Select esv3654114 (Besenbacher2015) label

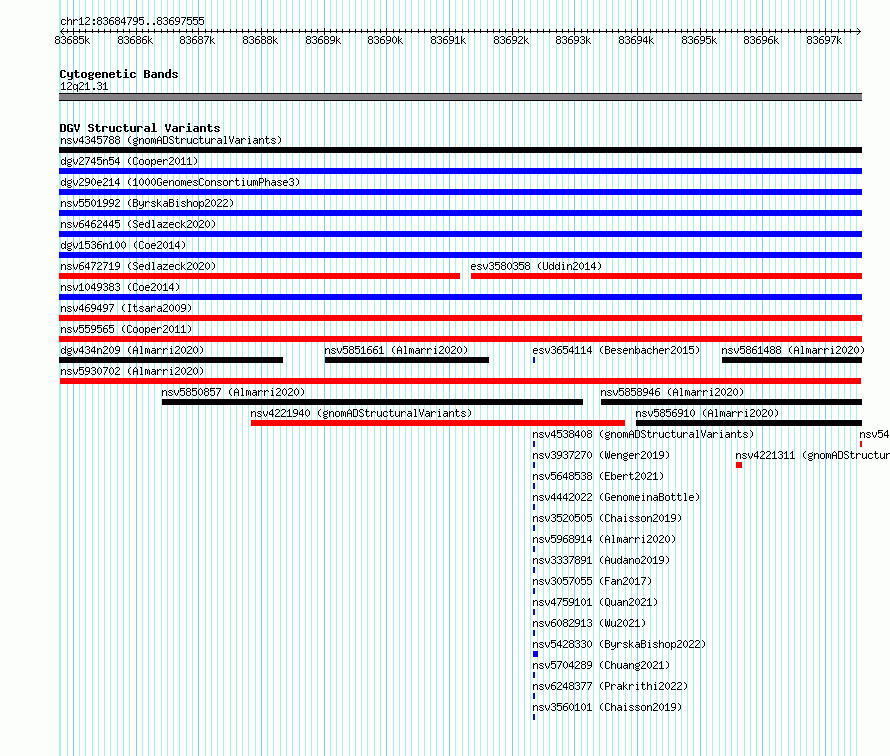point(616,350)
